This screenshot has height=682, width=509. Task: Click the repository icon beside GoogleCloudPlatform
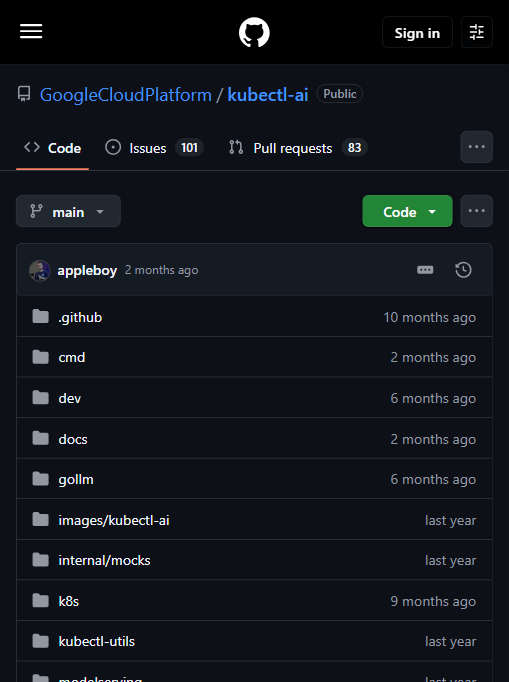[24, 94]
